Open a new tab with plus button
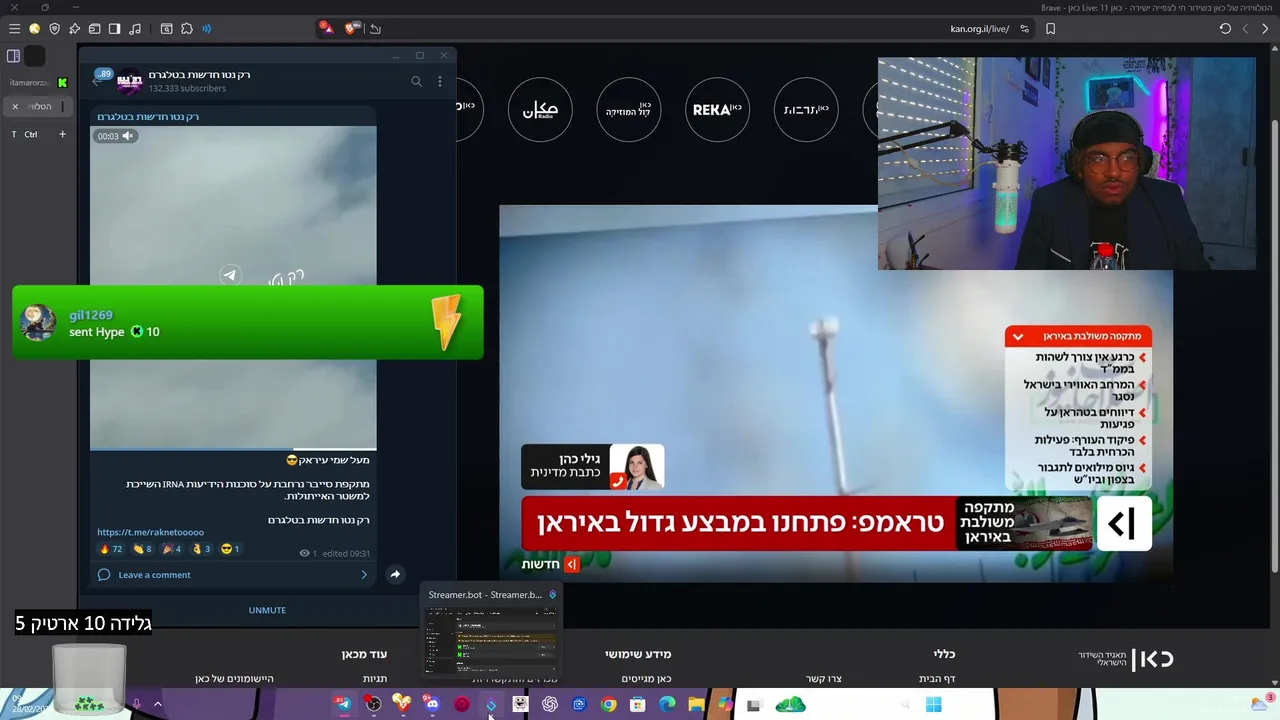Viewport: 1280px width, 720px height. pos(62,134)
